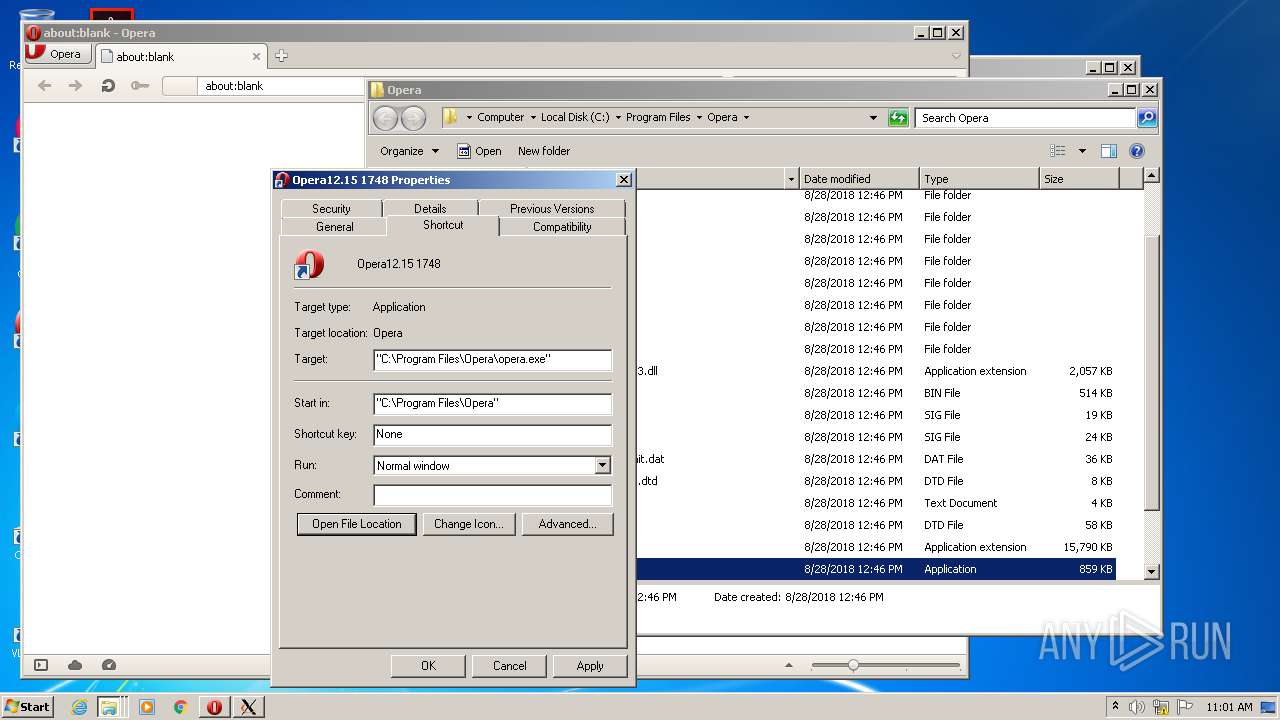Open a new tab in Opera
The image size is (1280, 720).
(281, 56)
